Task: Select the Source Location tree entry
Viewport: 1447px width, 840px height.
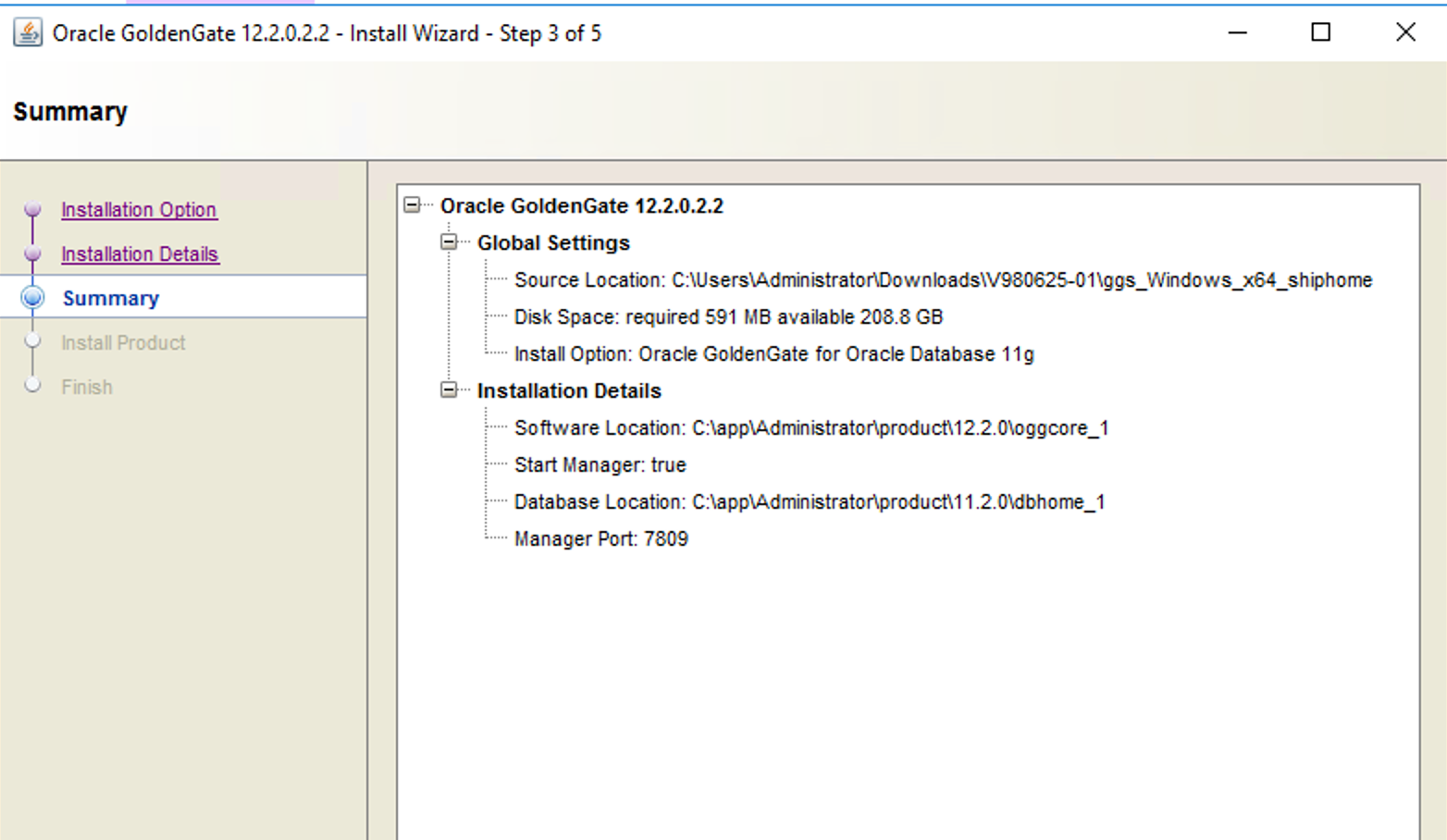Action: coord(942,279)
